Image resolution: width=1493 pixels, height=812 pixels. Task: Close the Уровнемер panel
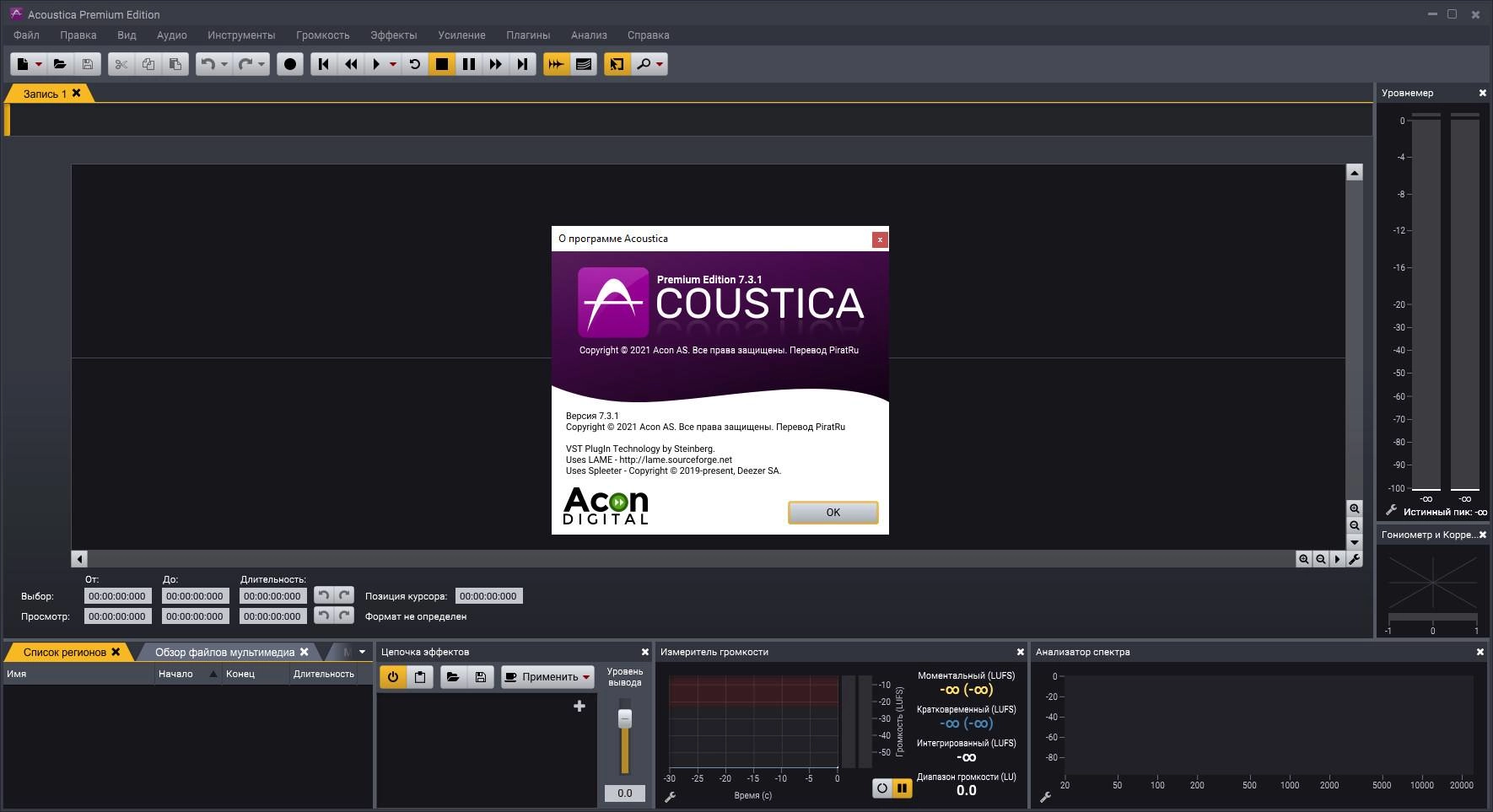click(1483, 93)
